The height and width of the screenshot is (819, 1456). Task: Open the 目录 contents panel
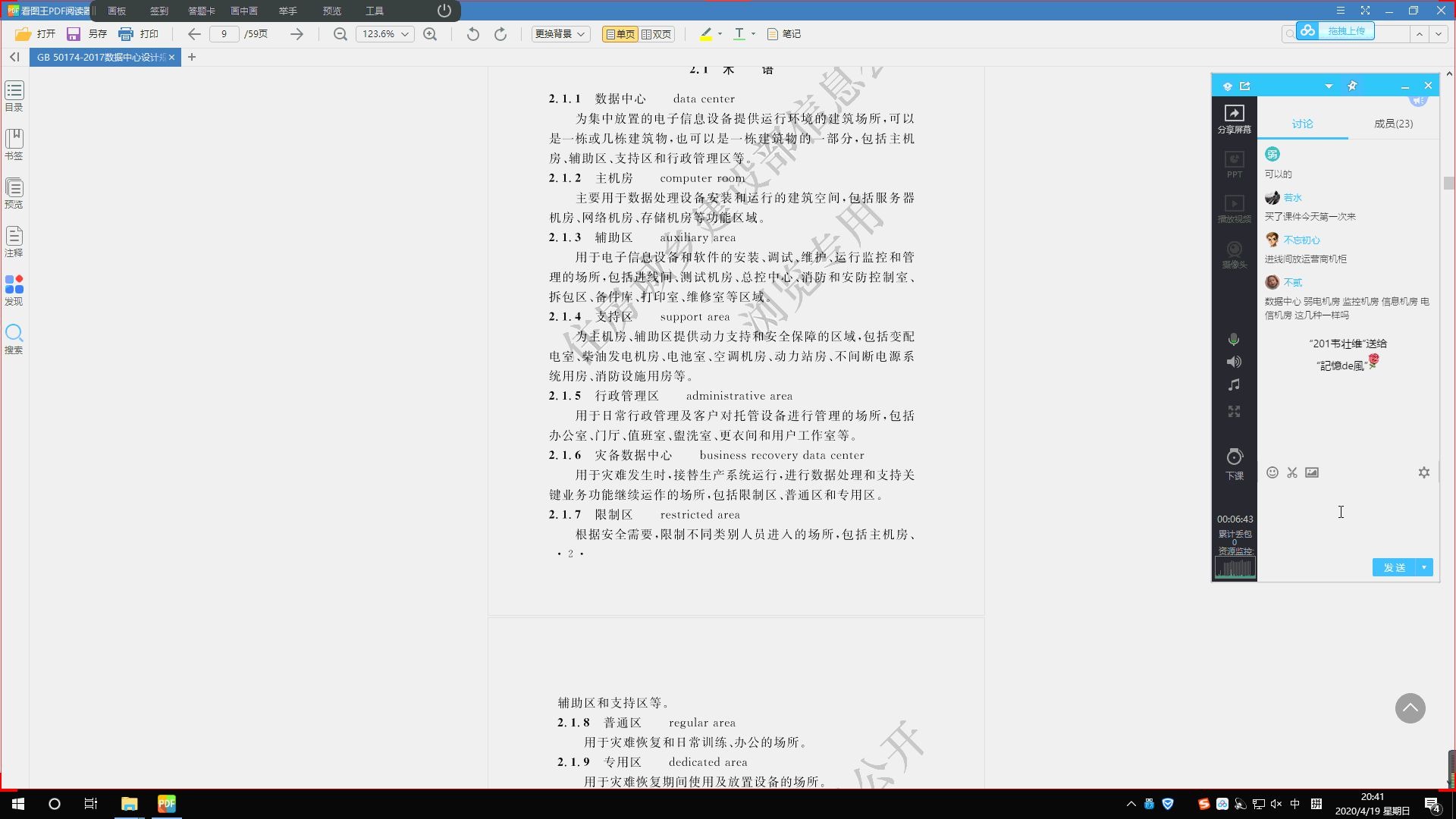tap(14, 96)
